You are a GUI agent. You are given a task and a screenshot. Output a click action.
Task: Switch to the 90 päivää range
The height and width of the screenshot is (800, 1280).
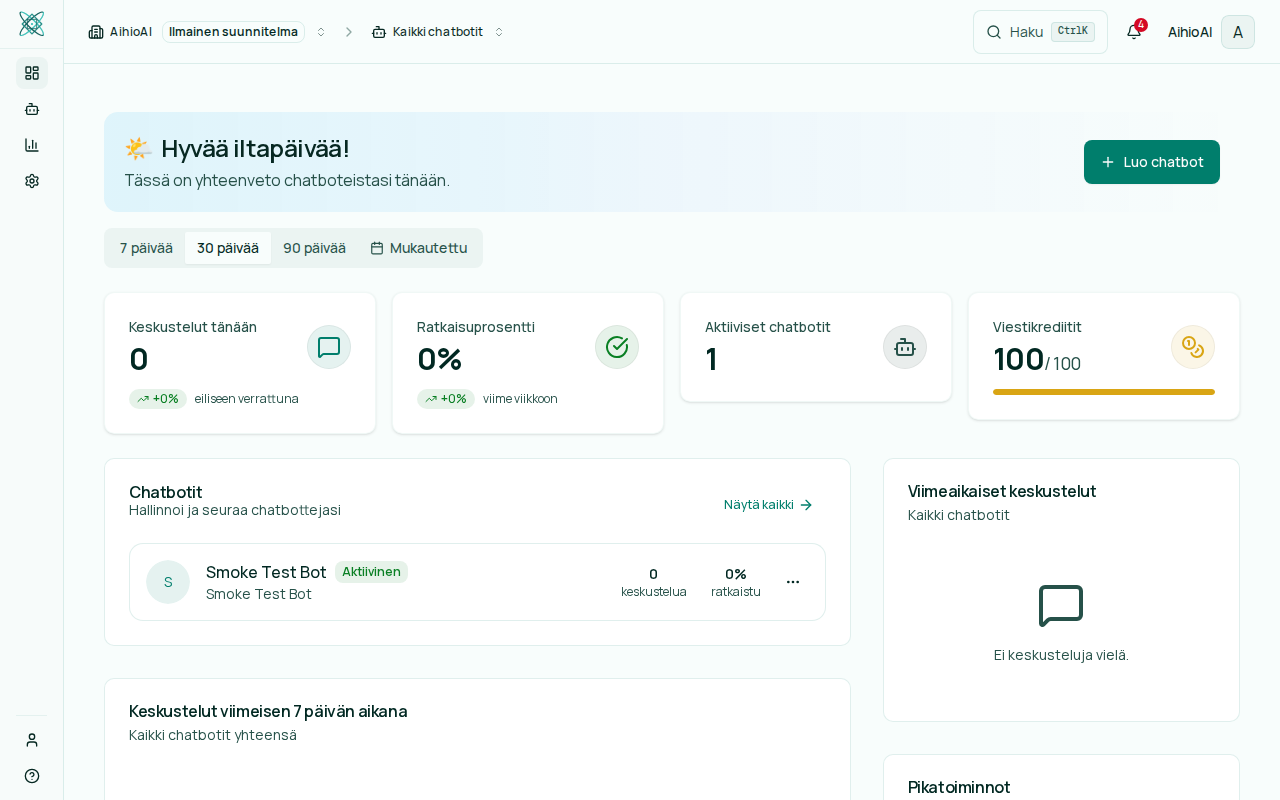[314, 248]
